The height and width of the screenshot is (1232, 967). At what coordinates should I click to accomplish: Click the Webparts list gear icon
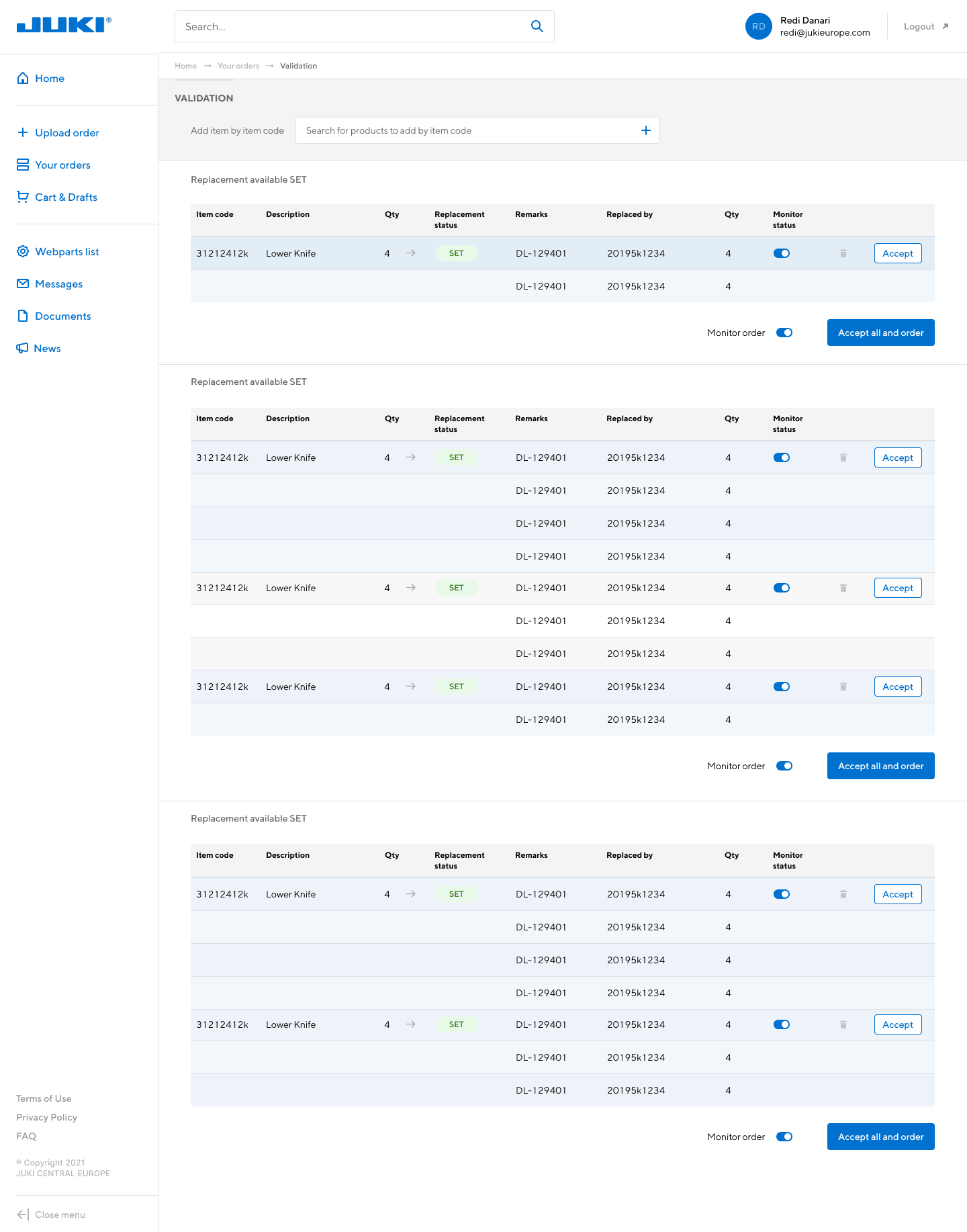tap(23, 251)
